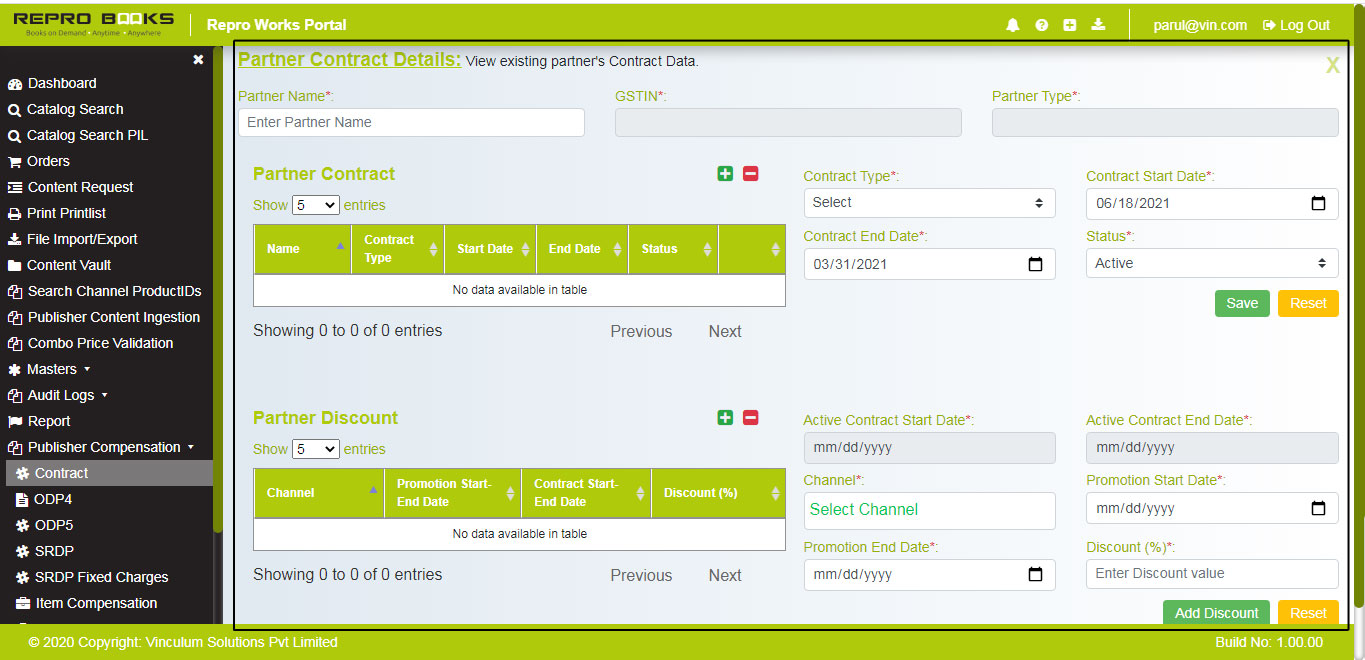Select SRDP Fixed Charges in sidebar
1365x660 pixels.
click(101, 577)
